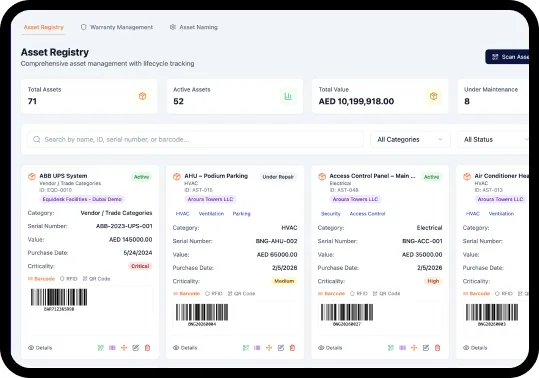Image resolution: width=539 pixels, height=378 pixels.
Task: Click the AHU Podium Parking barcode image
Action: coord(202,315)
